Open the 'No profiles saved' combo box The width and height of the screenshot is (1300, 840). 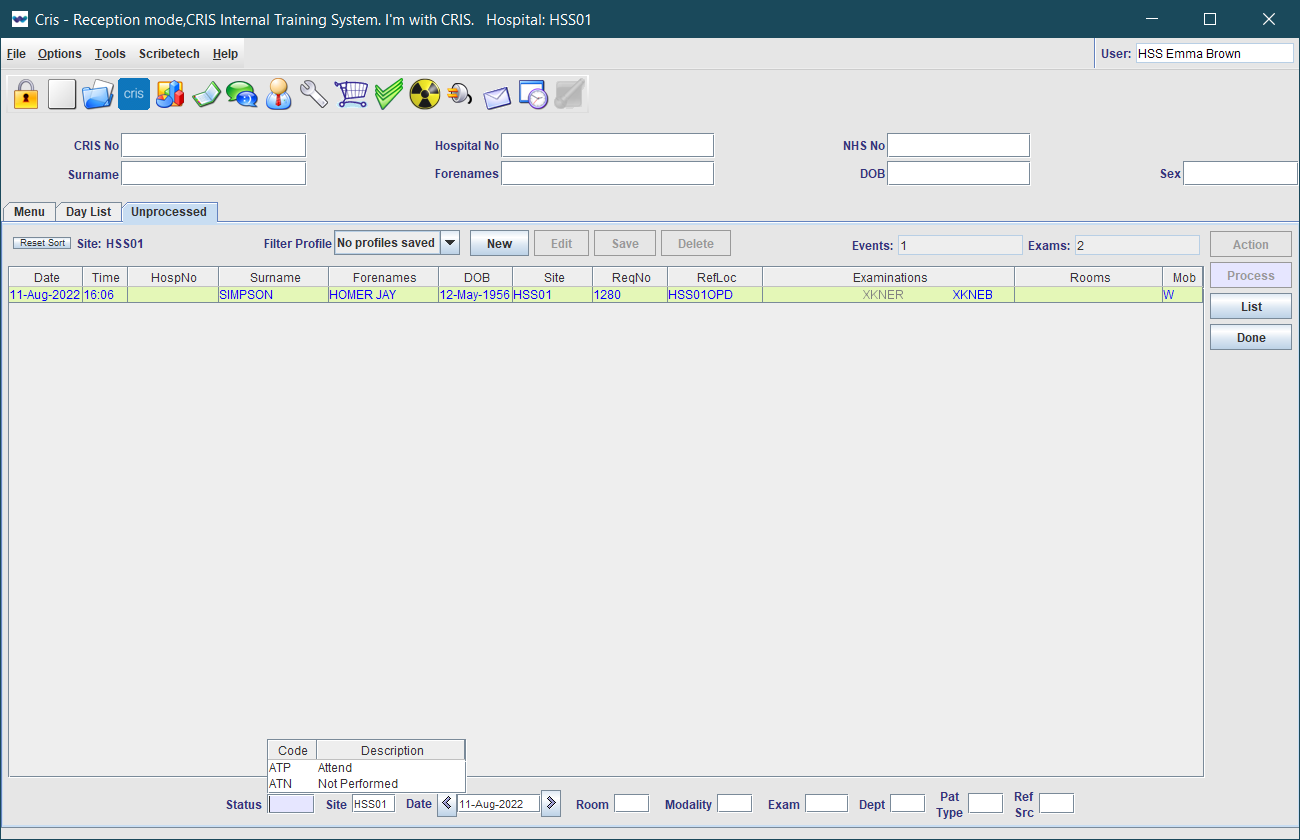click(396, 243)
